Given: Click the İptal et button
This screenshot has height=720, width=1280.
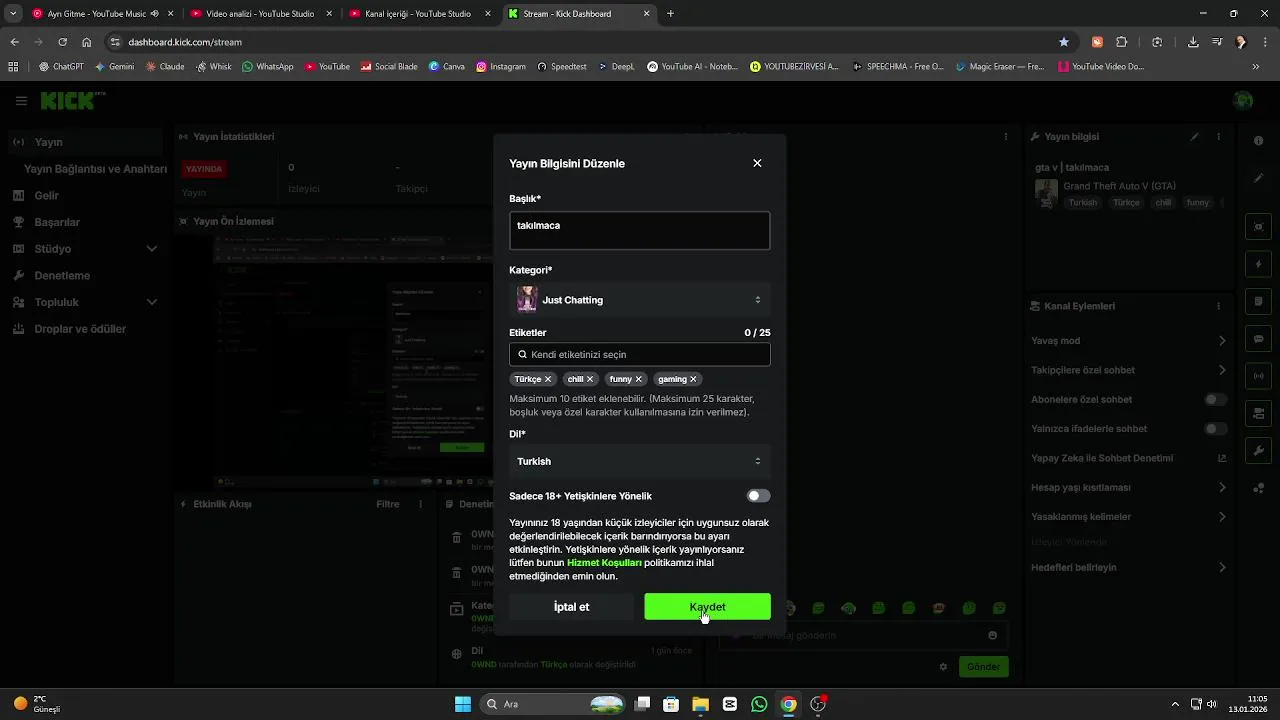Looking at the screenshot, I should [x=571, y=607].
